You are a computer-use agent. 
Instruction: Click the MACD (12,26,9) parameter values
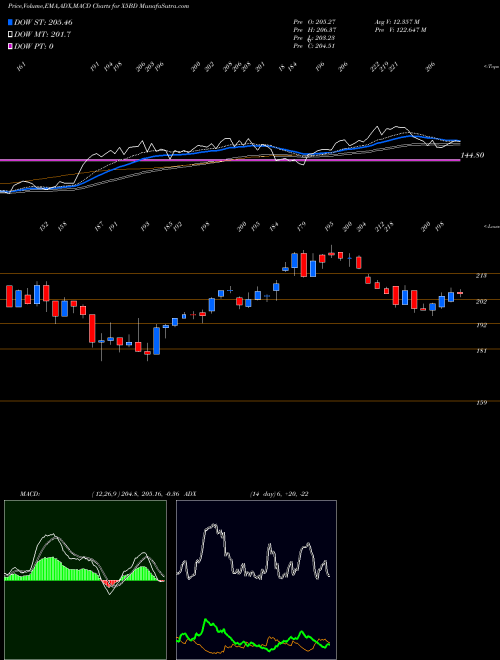136,494
